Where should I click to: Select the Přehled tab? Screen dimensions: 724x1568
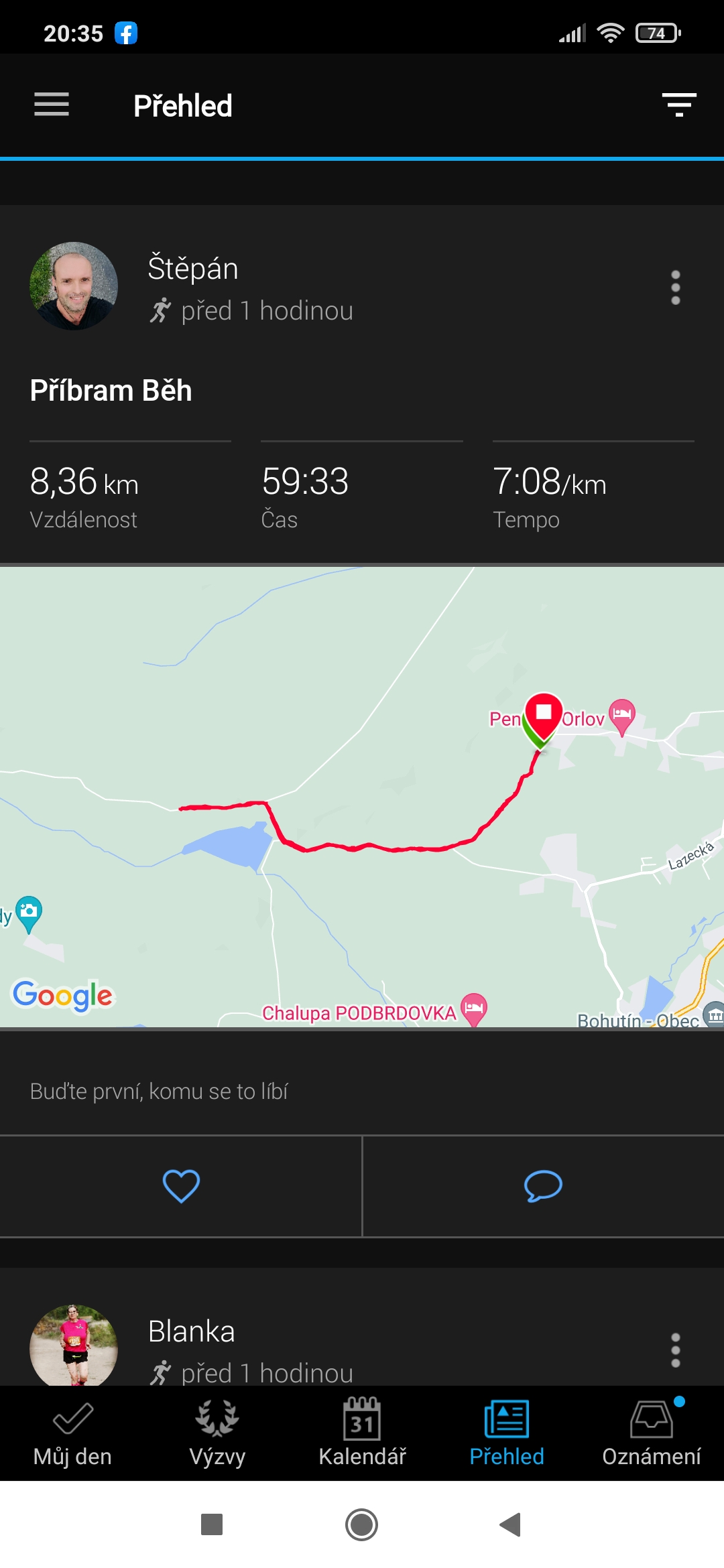tap(507, 1434)
